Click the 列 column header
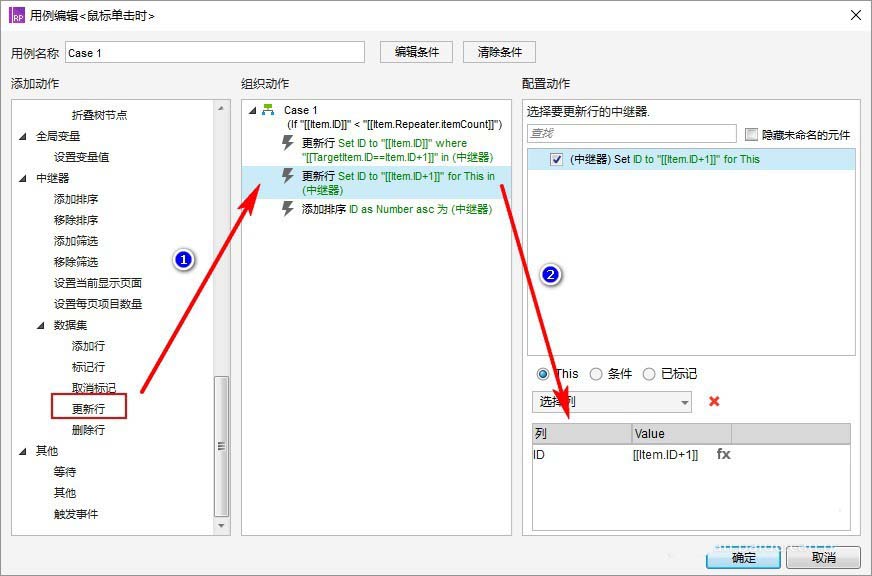 pyautogui.click(x=582, y=434)
